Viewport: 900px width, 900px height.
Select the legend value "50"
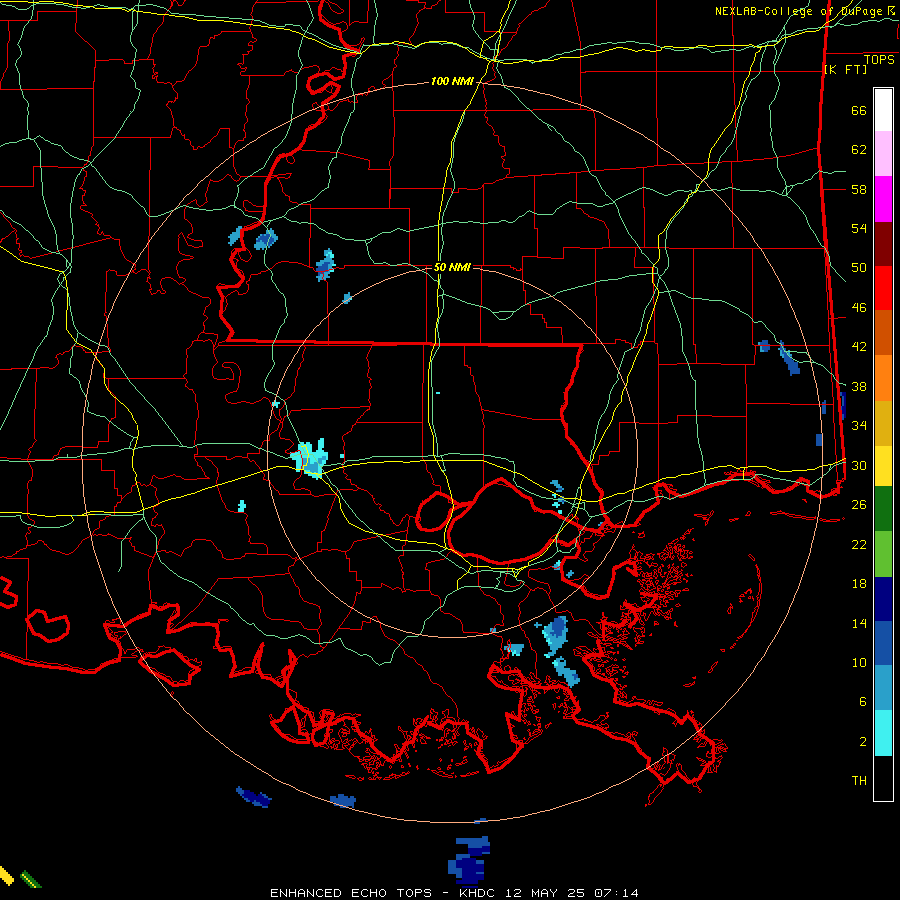pyautogui.click(x=859, y=268)
